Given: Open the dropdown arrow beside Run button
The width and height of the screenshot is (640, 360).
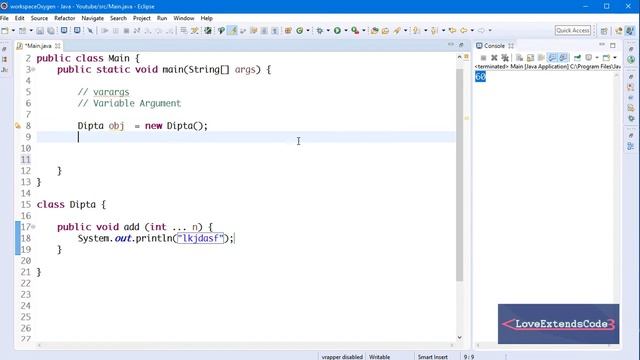Looking at the screenshot, I should coord(346,31).
